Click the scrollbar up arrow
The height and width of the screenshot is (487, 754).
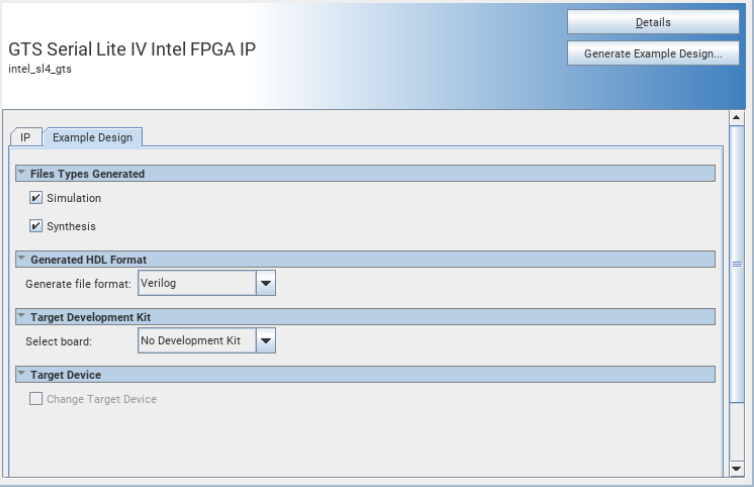[737, 117]
